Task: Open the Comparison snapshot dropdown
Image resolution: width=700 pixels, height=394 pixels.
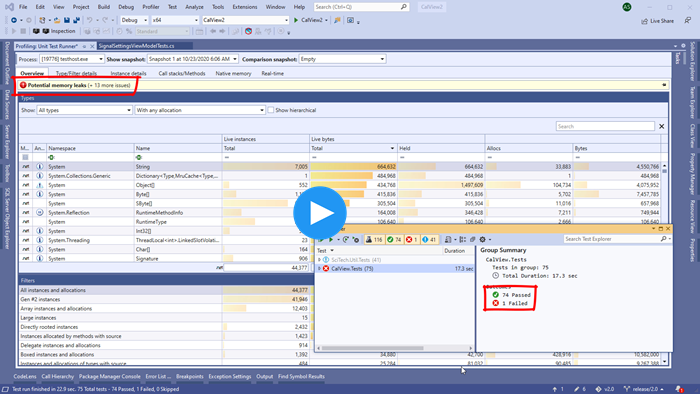Action: tap(342, 59)
